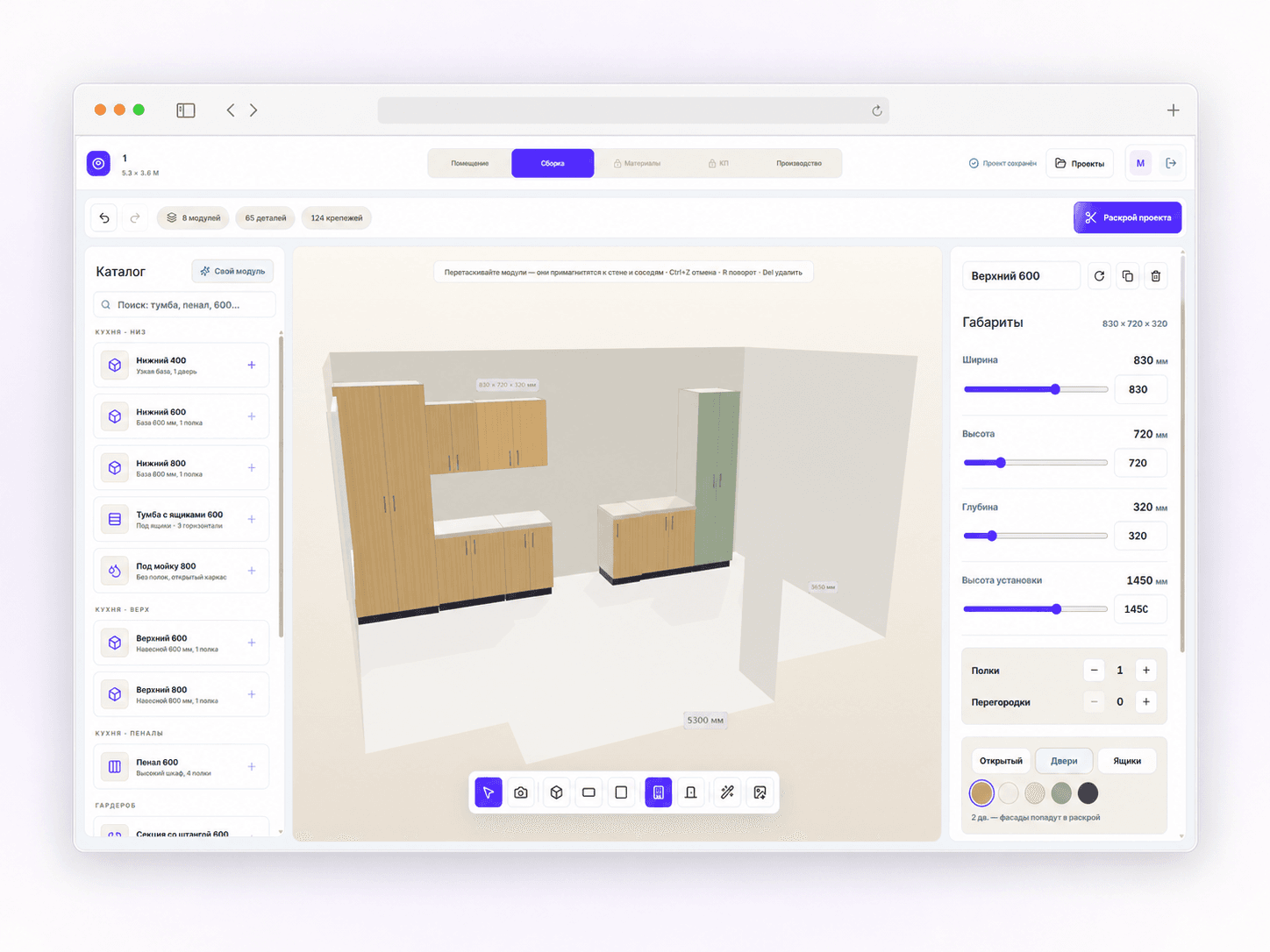1270x952 pixels.
Task: Duplicate the Верхний 600 module
Action: pyautogui.click(x=1128, y=276)
